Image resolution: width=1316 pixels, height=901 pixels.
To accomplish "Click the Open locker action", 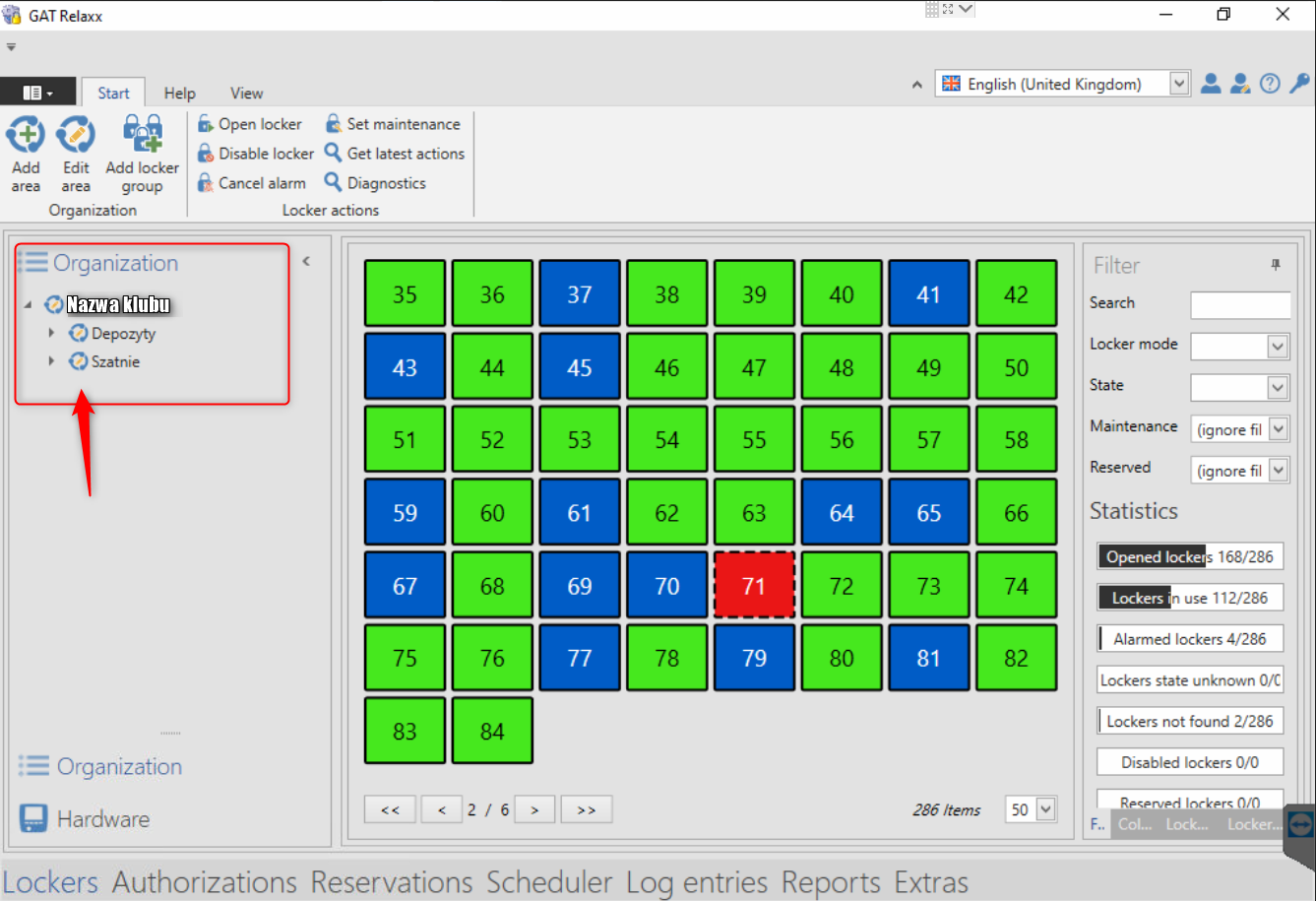I will [250, 124].
